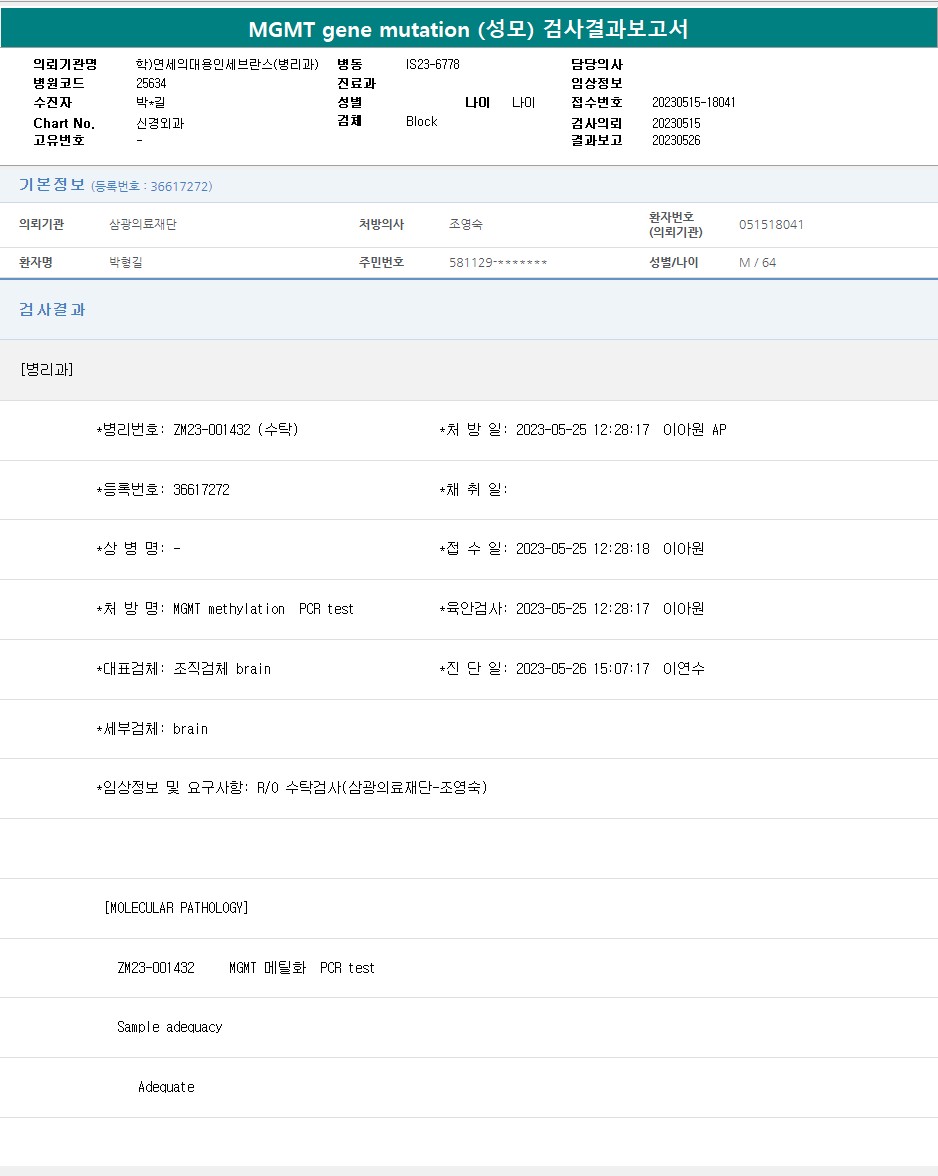Select the 기본정보 section header
The image size is (938, 1176).
52,185
